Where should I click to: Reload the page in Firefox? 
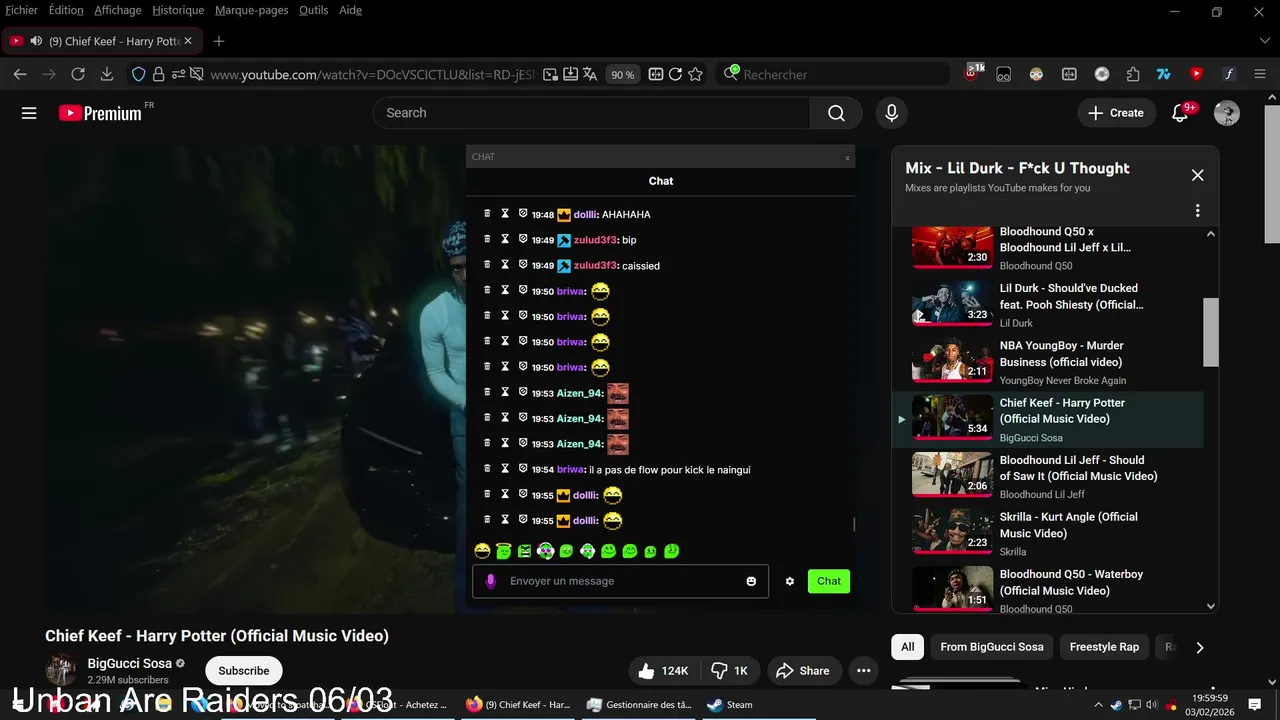pos(78,74)
